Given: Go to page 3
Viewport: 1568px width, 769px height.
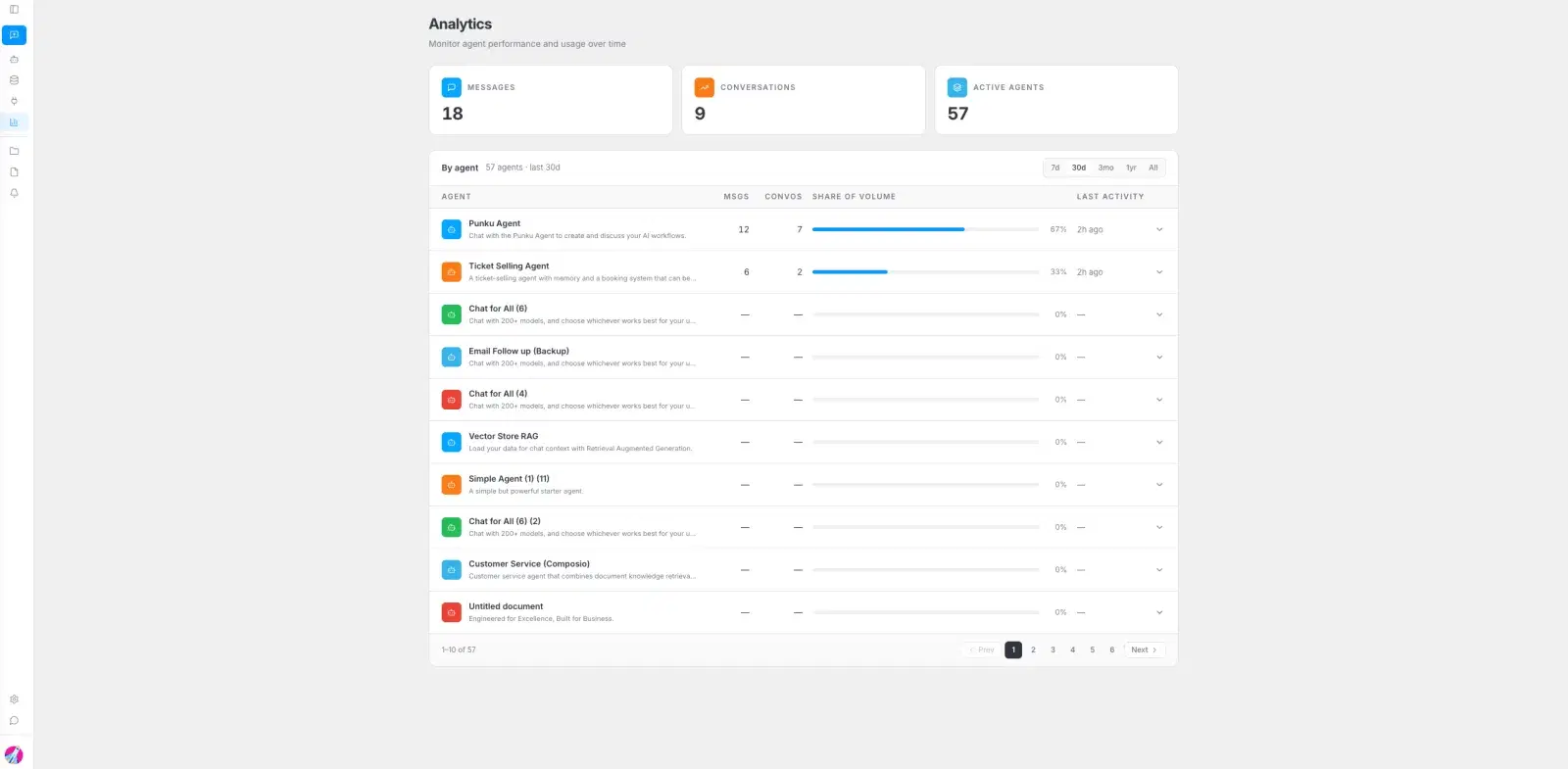Looking at the screenshot, I should tap(1053, 649).
